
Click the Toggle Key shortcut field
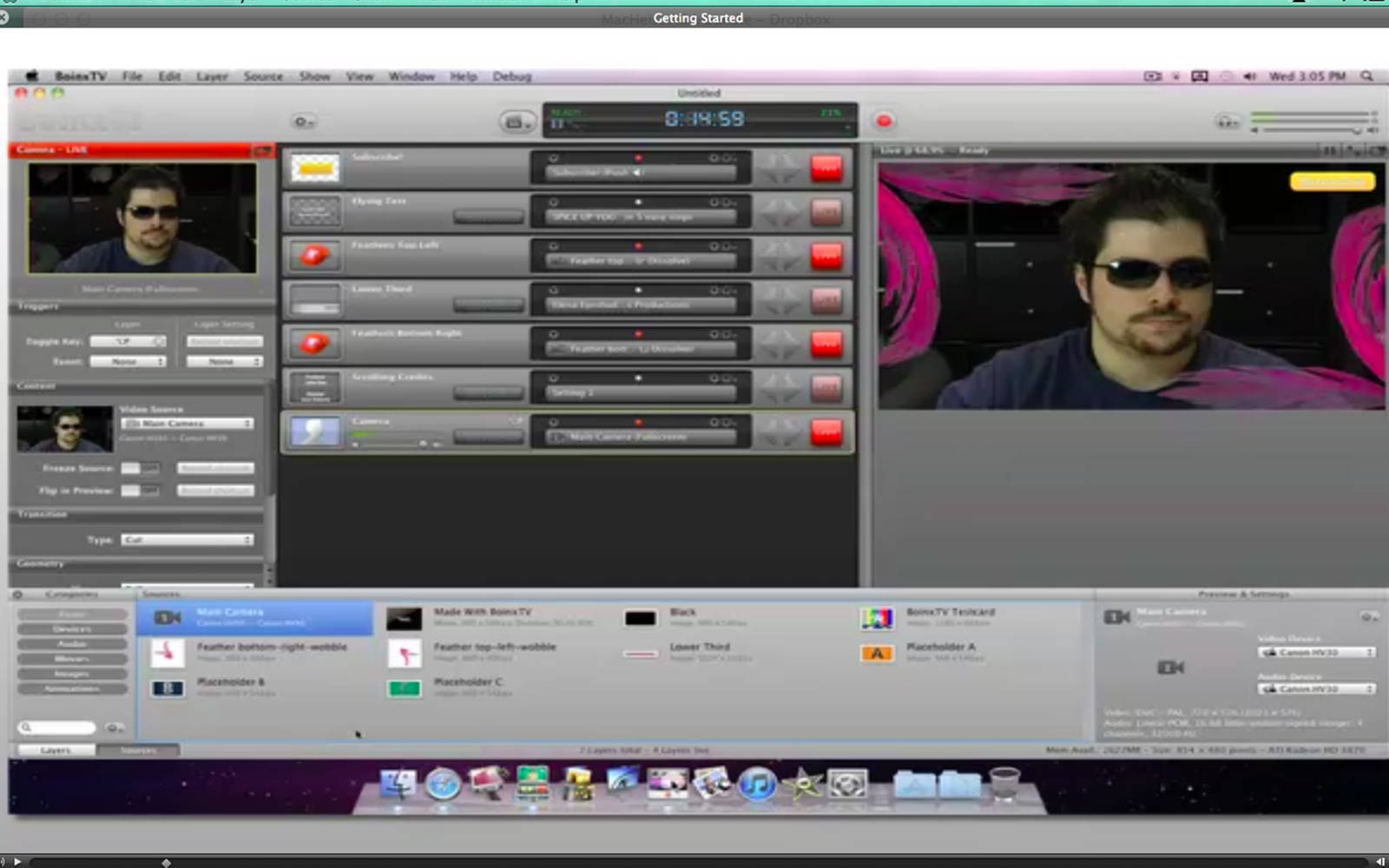[128, 341]
